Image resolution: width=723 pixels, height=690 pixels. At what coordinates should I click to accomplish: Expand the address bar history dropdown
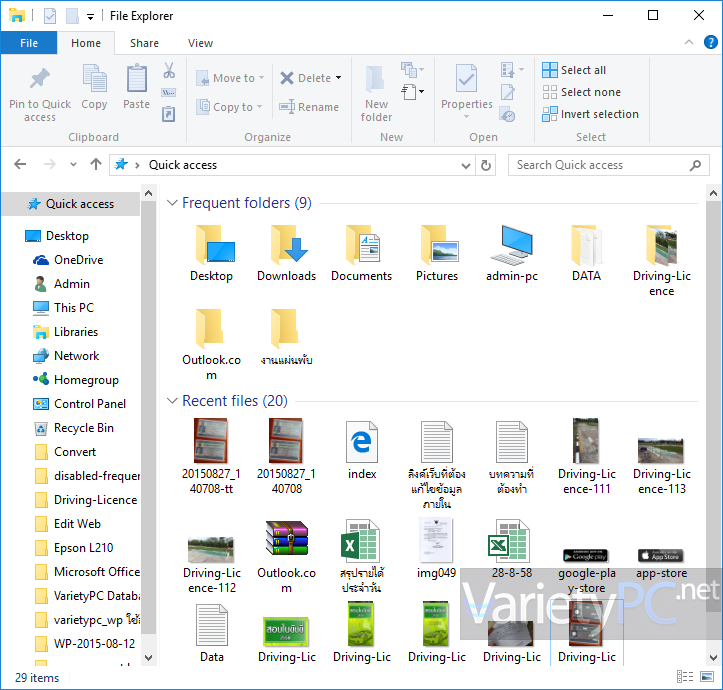pyautogui.click(x=466, y=165)
